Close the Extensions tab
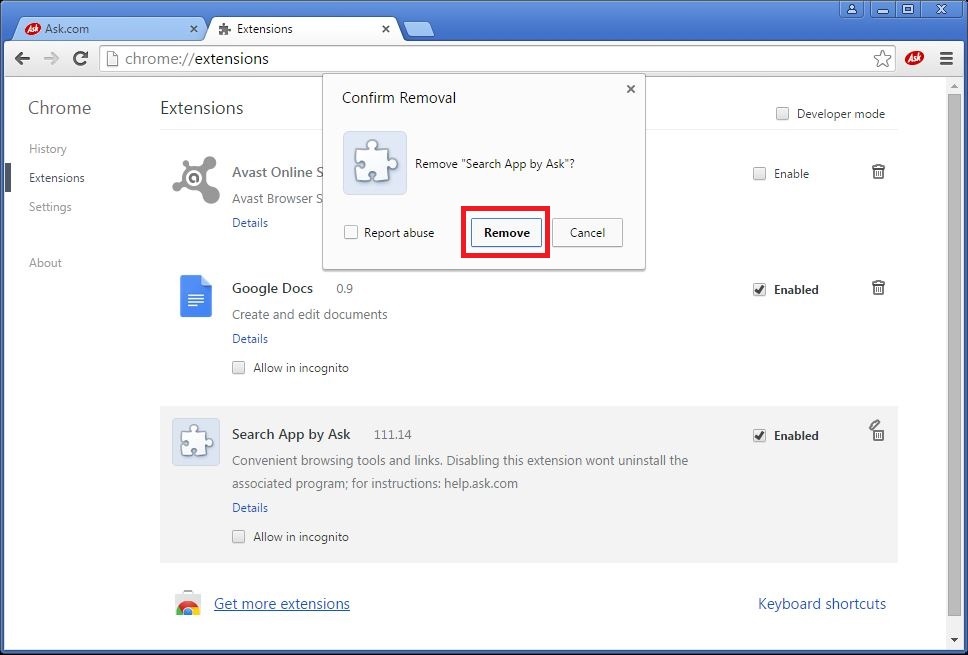 (386, 29)
